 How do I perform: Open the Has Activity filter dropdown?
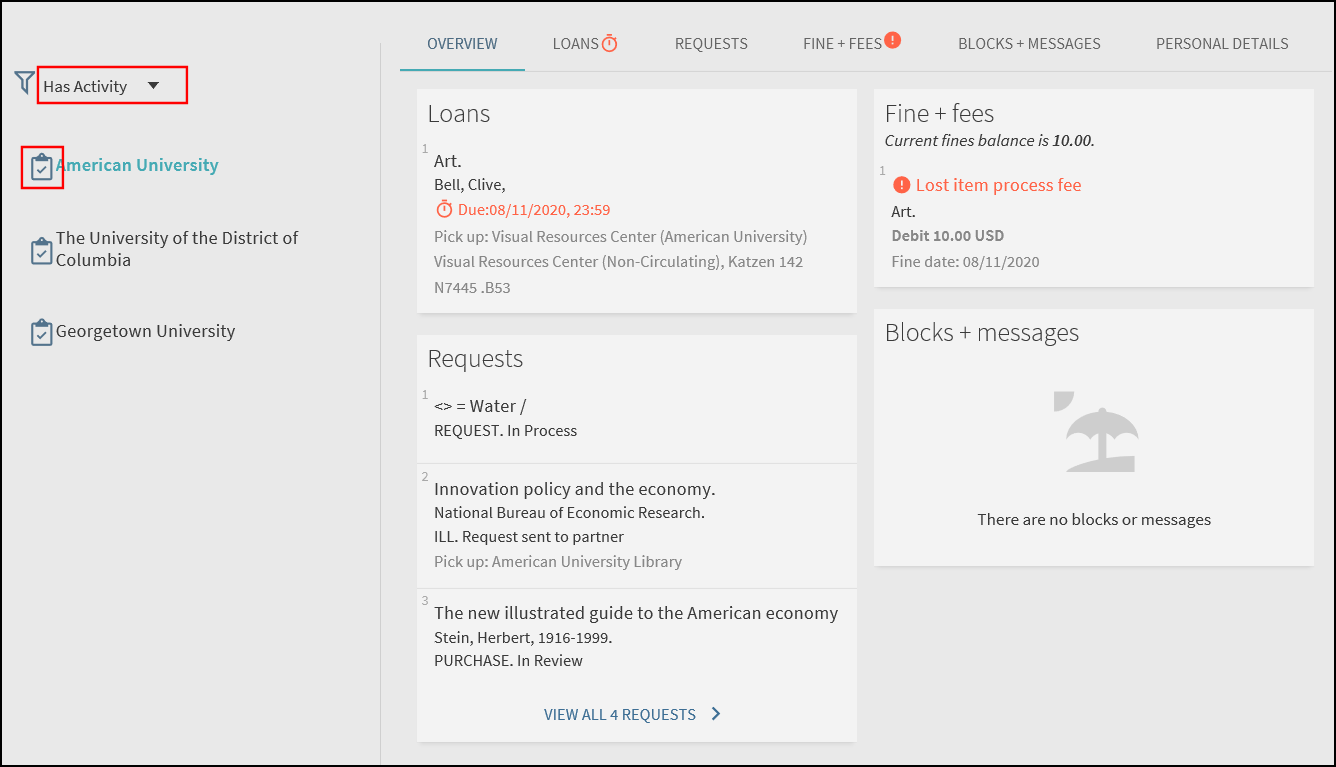[x=100, y=86]
